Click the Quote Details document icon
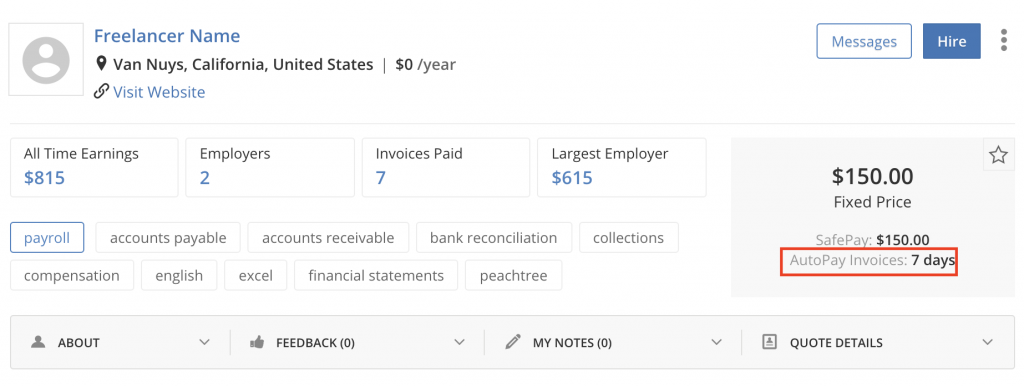The height and width of the screenshot is (386, 1024). [x=769, y=342]
